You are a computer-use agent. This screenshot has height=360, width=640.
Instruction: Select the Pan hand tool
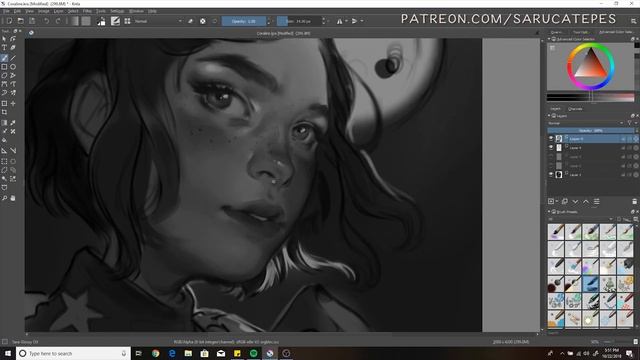tap(13, 198)
